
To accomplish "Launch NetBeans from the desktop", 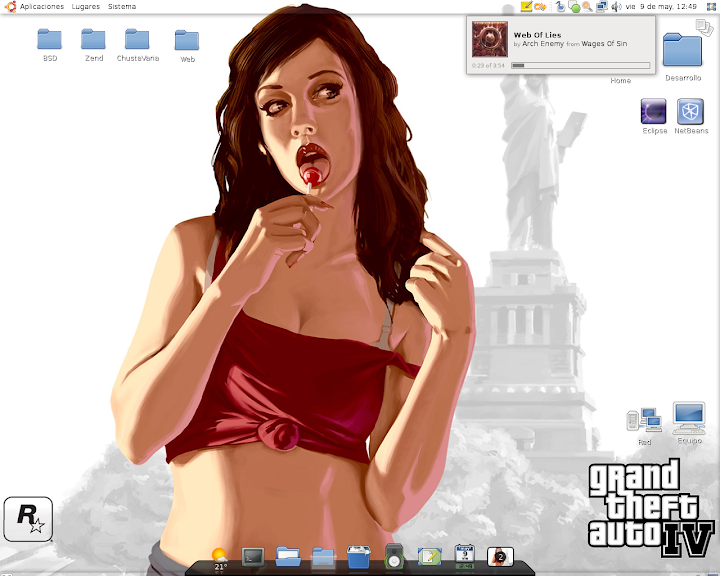I will coord(690,111).
